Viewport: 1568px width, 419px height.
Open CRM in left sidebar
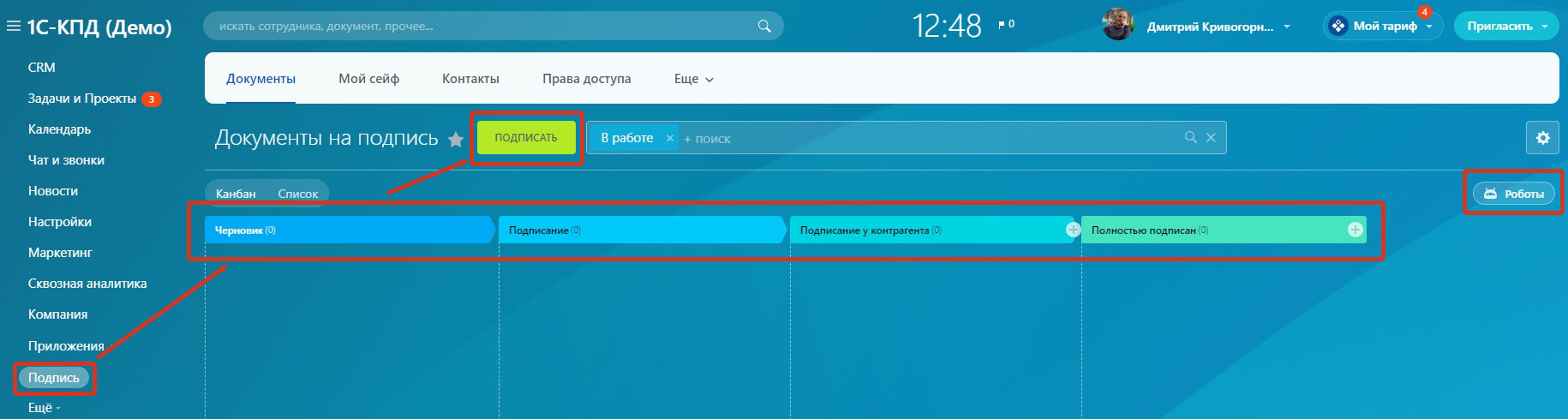(41, 67)
